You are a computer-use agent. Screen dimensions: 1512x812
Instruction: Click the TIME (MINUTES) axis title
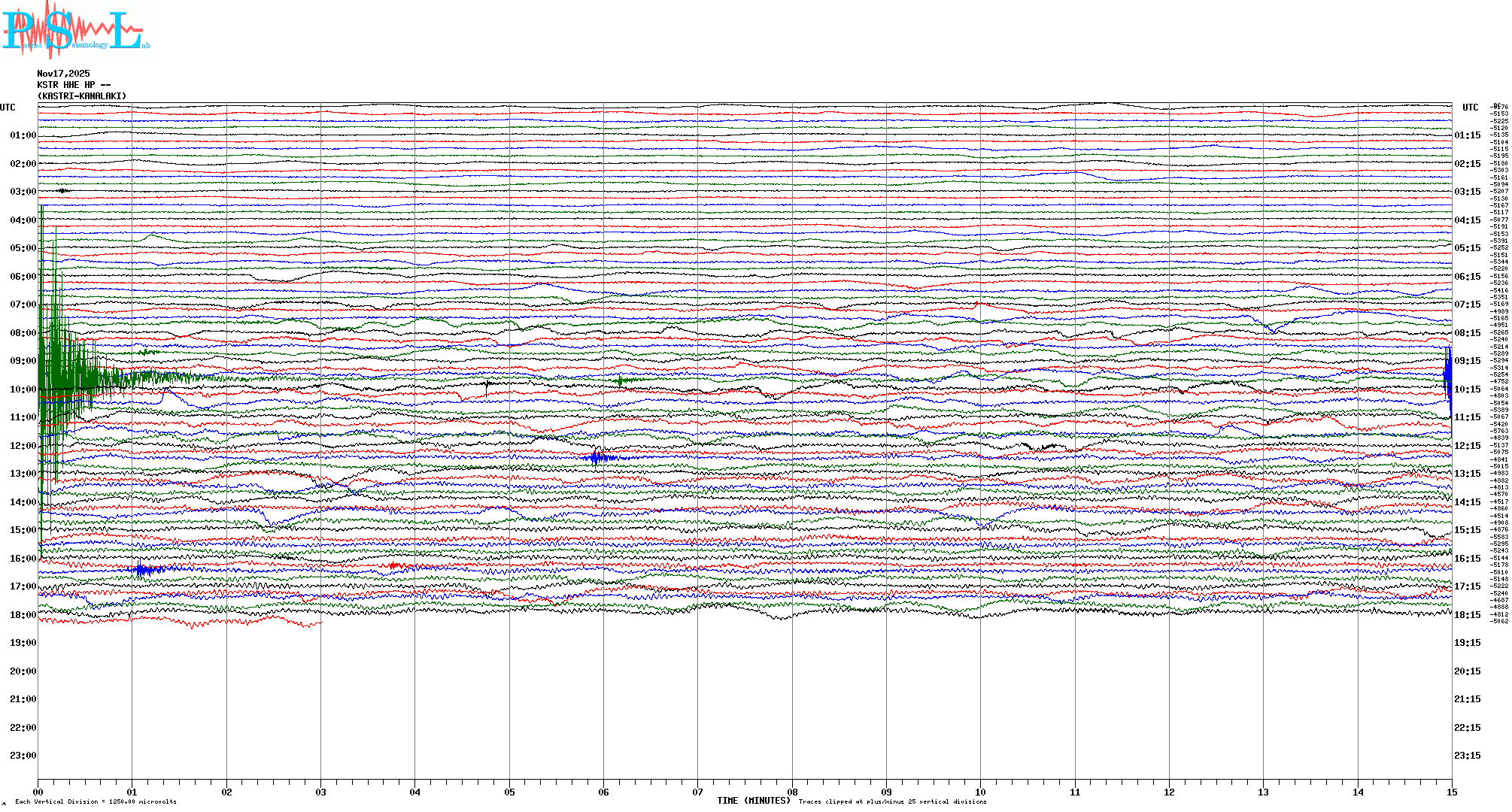coord(753,801)
